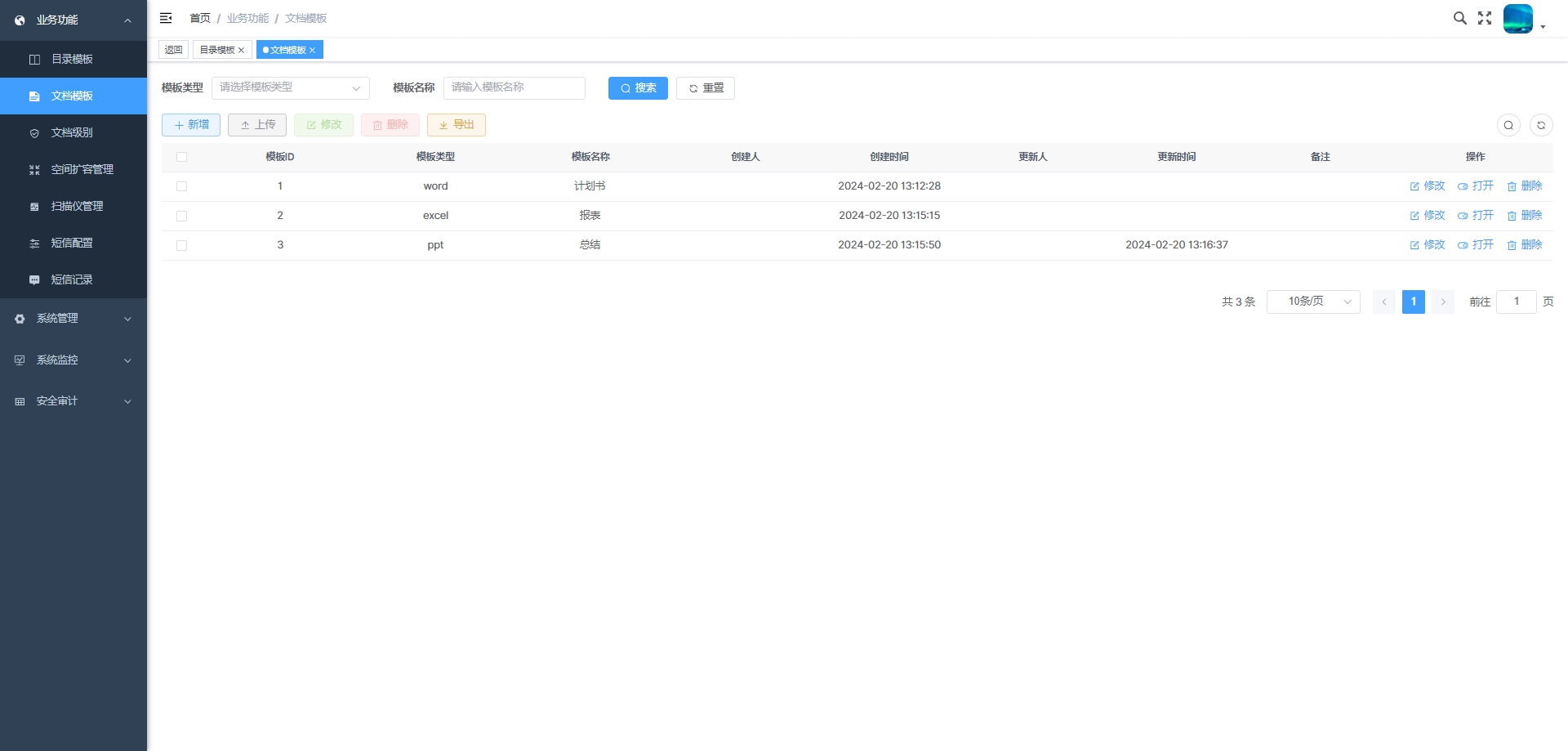
Task: Click the 新增 button
Action: [191, 125]
